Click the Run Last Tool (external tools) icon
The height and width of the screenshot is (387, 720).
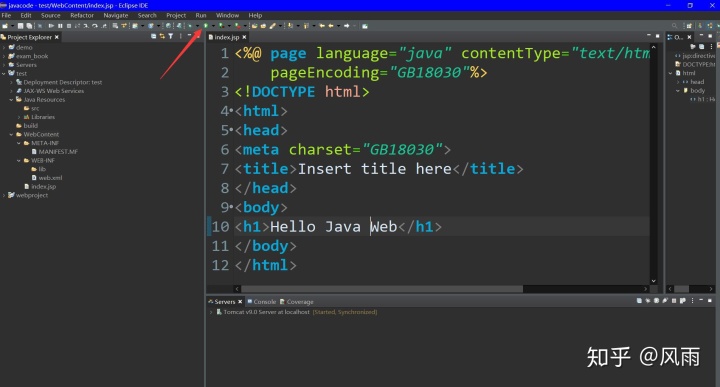point(238,26)
